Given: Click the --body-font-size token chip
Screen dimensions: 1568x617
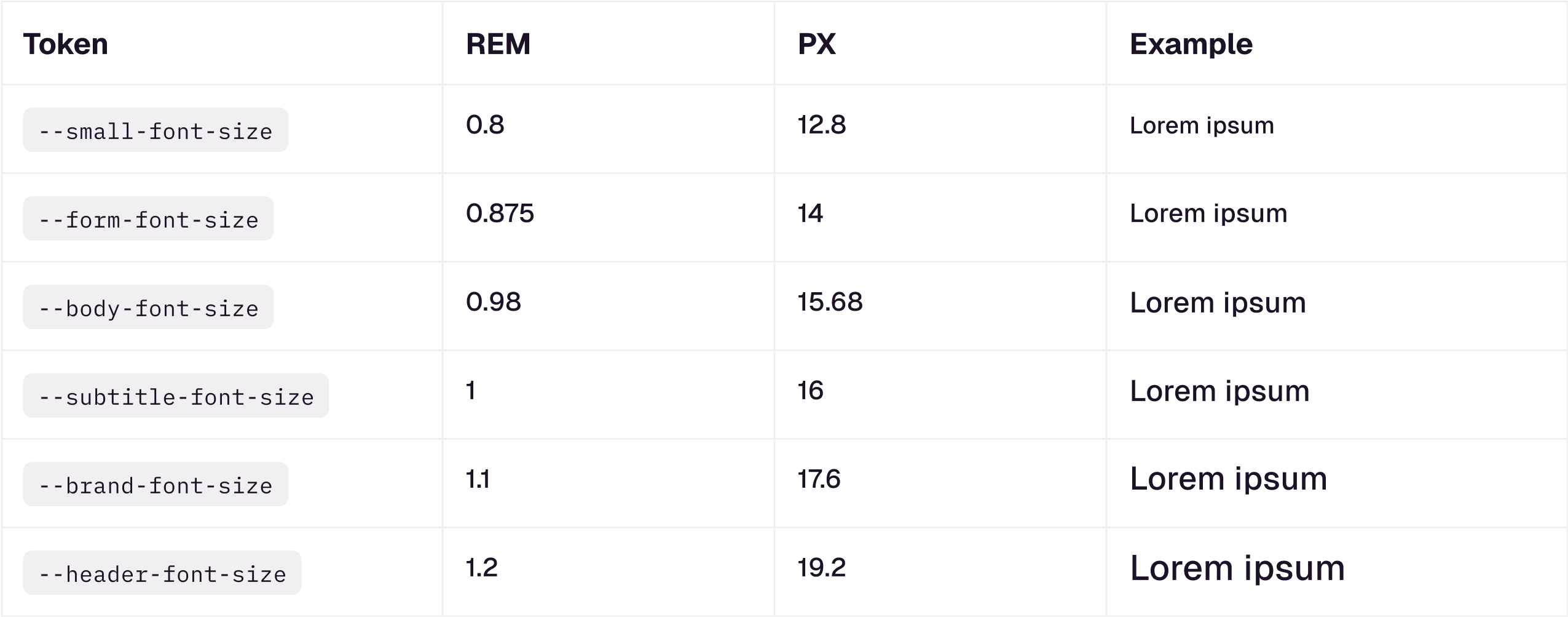Looking at the screenshot, I should tap(148, 308).
